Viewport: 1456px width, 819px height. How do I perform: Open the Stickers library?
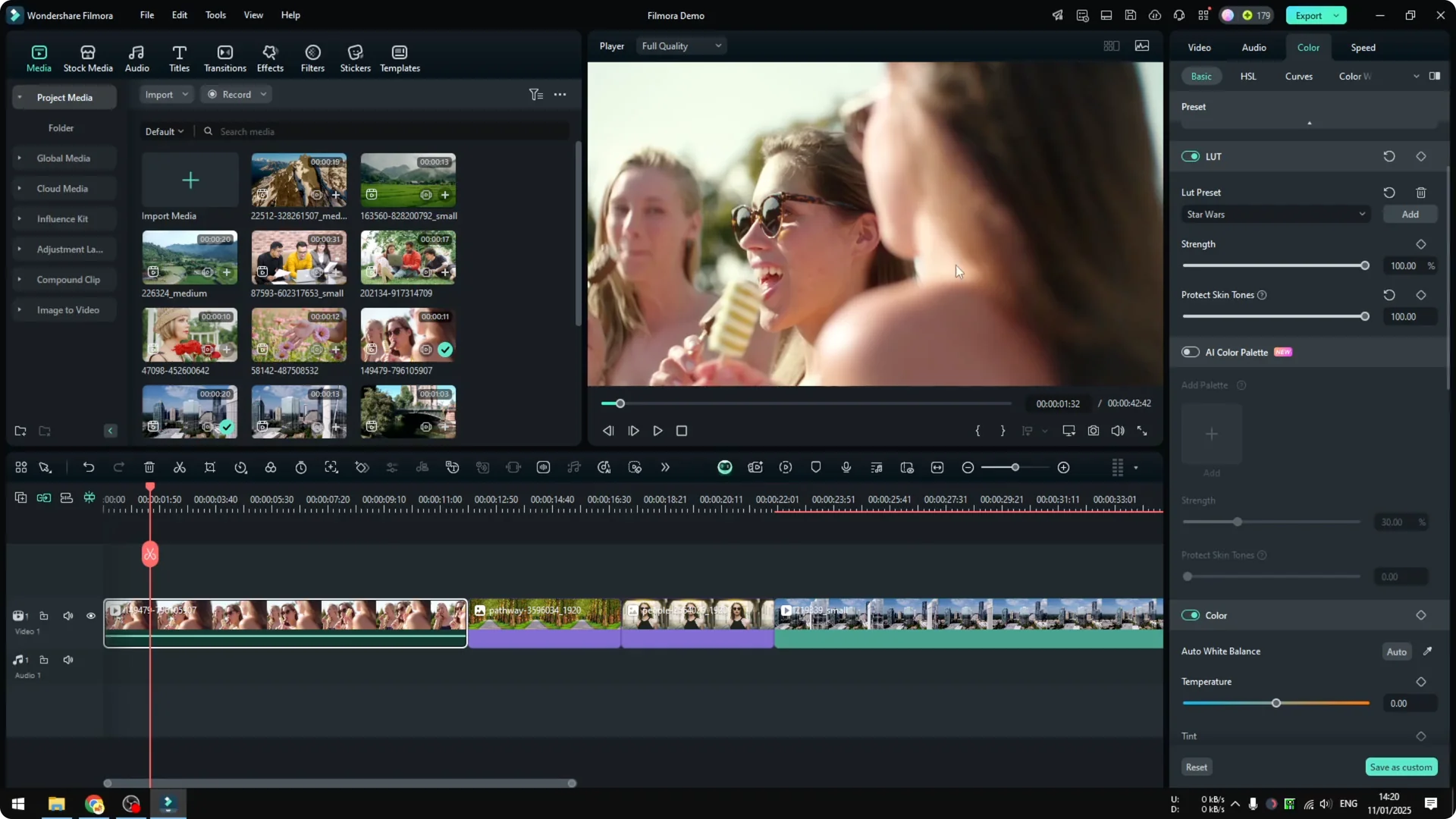click(355, 58)
